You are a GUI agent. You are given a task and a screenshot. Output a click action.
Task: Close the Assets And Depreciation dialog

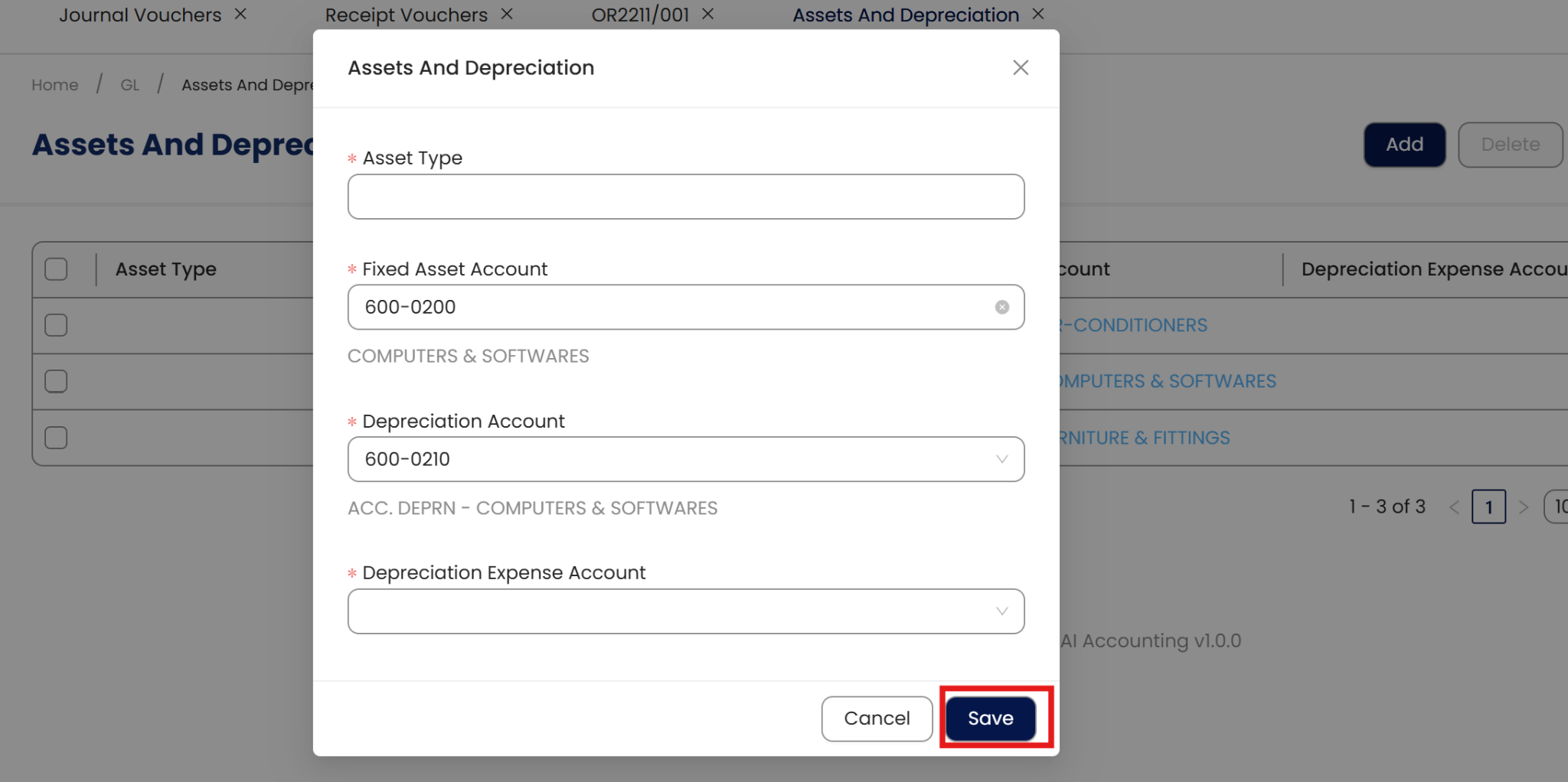click(x=1020, y=68)
